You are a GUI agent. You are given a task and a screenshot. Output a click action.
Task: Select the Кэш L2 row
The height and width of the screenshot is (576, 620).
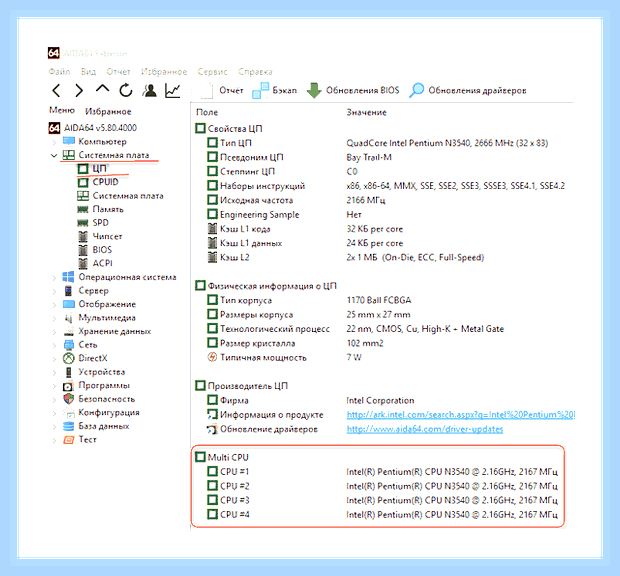click(346, 257)
